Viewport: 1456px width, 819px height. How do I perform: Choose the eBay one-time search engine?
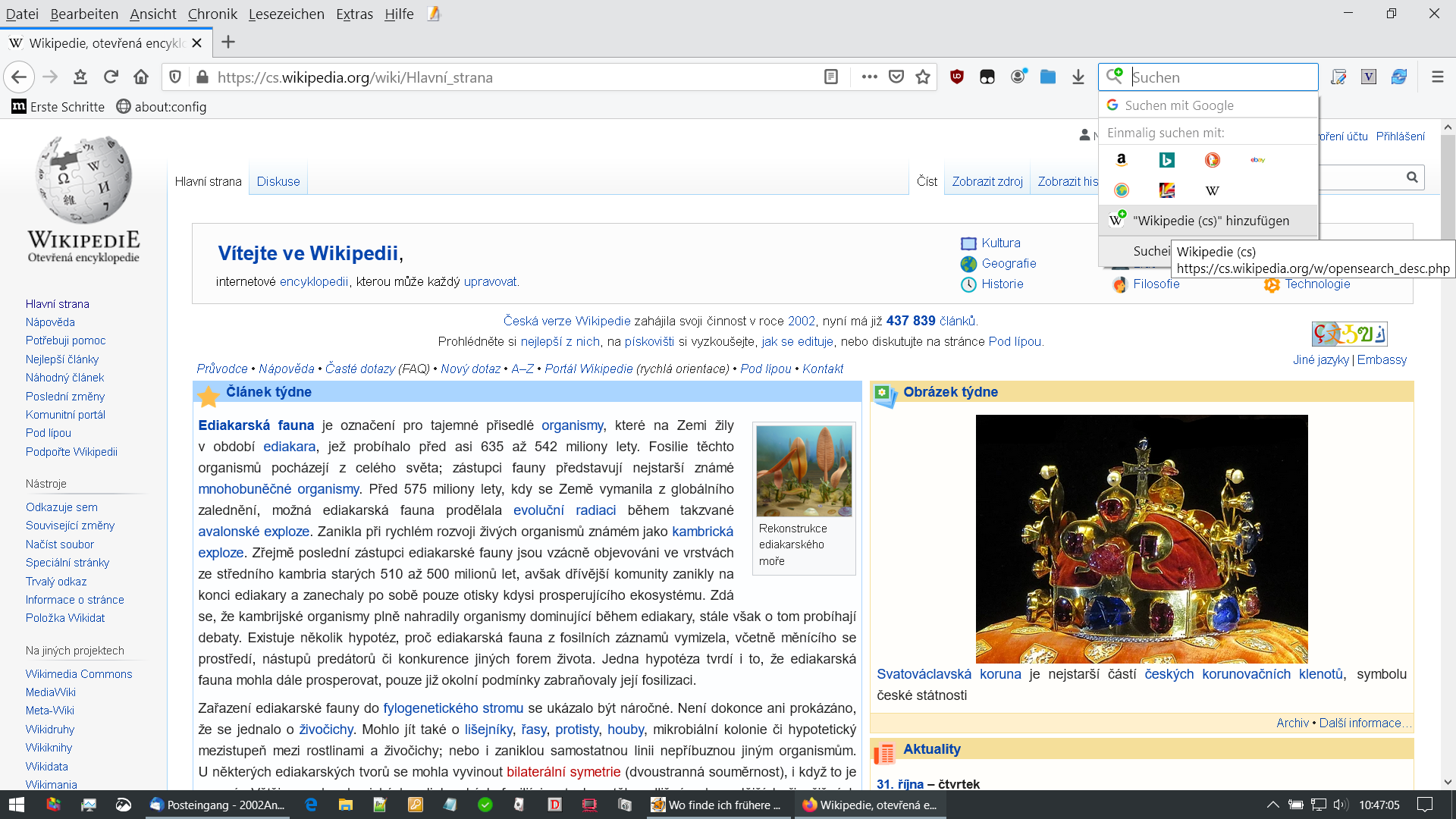(x=1257, y=160)
